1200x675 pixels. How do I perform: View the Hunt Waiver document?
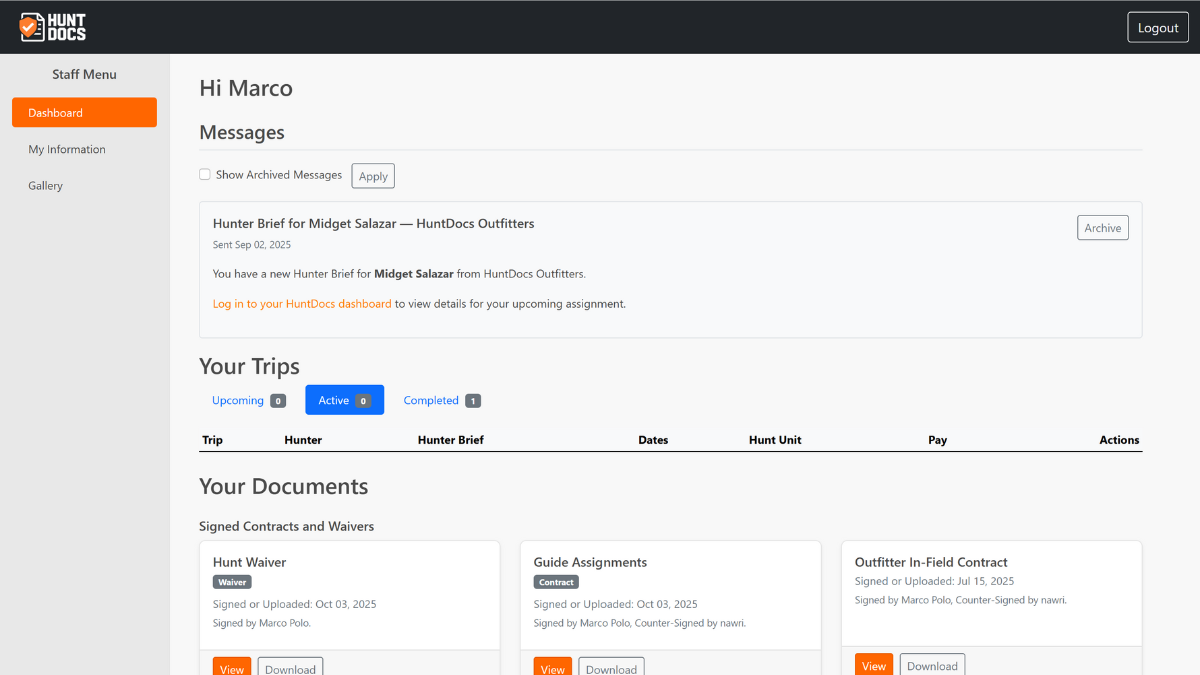tap(232, 668)
